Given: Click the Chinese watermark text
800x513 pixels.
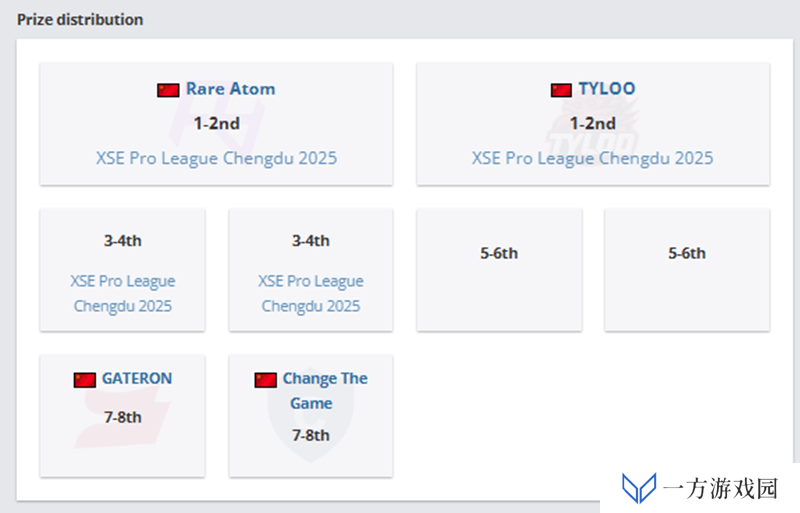Looking at the screenshot, I should (x=720, y=488).
